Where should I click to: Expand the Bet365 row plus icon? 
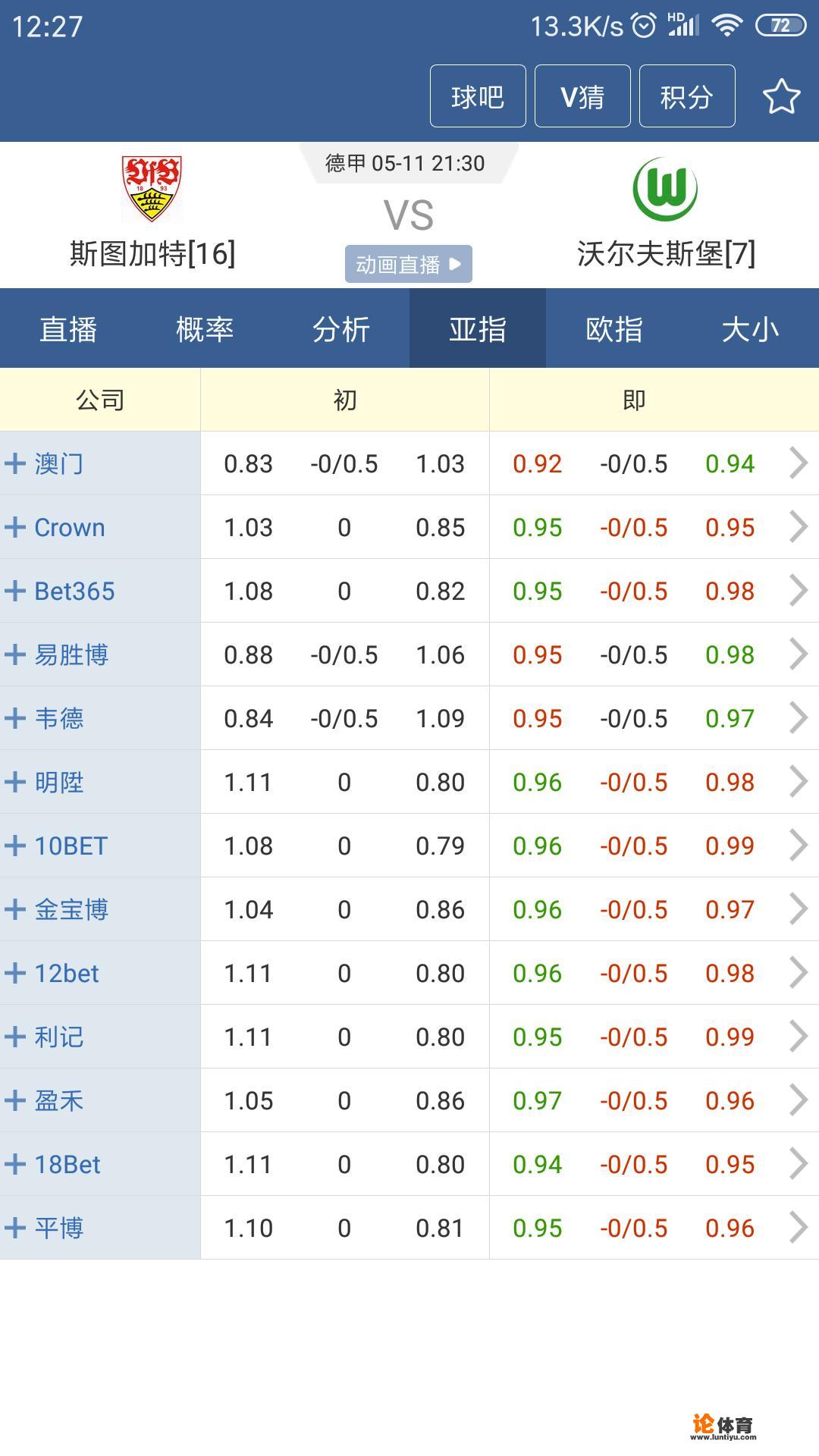15,591
